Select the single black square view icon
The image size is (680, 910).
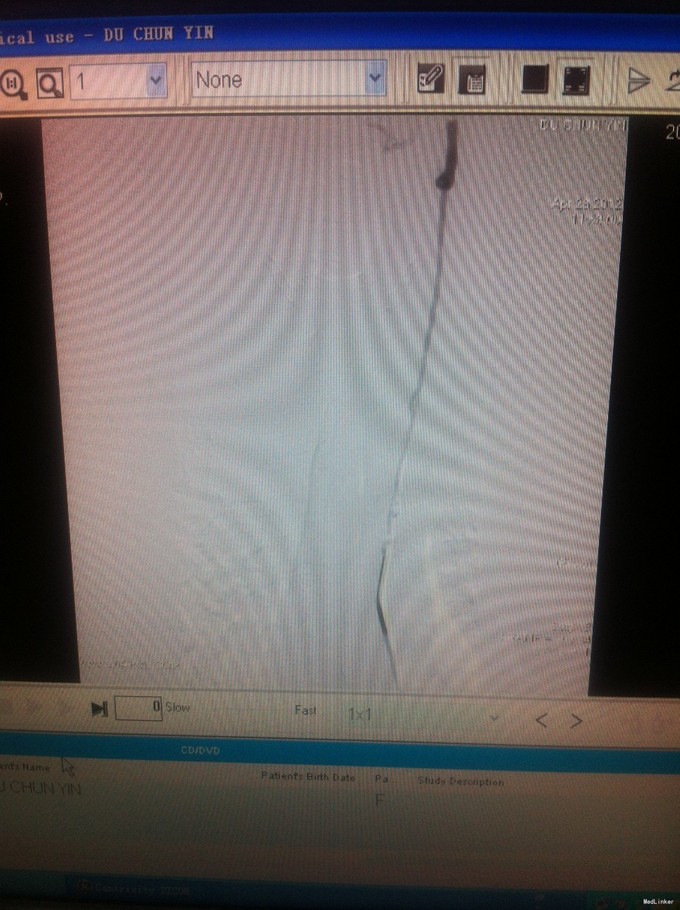[x=535, y=79]
